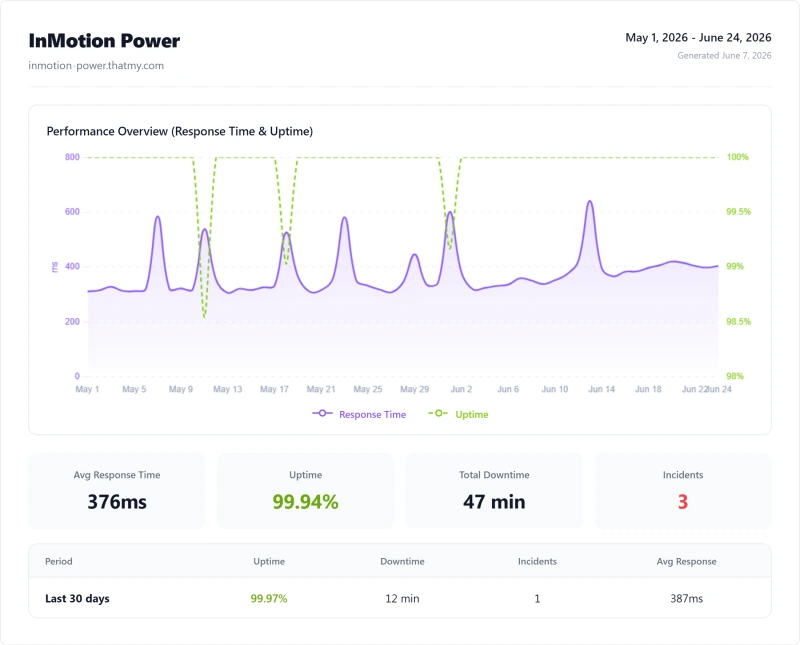Click the Total Downtime card label
Image resolution: width=800 pixels, height=645 pixels.
coord(494,475)
